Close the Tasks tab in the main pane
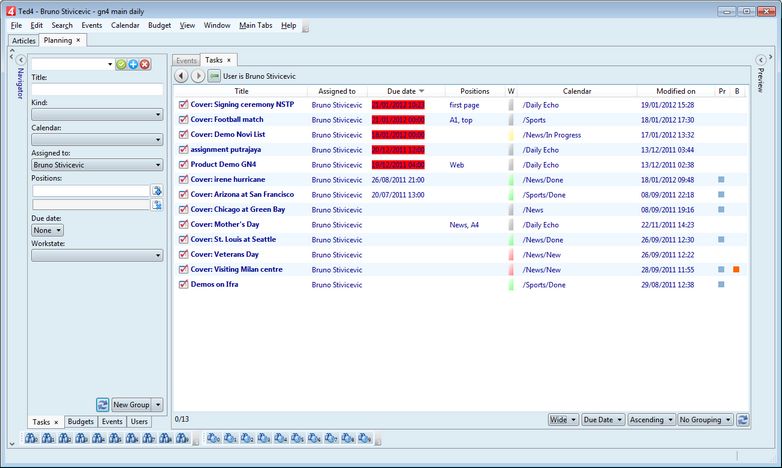The image size is (782, 468). click(229, 60)
